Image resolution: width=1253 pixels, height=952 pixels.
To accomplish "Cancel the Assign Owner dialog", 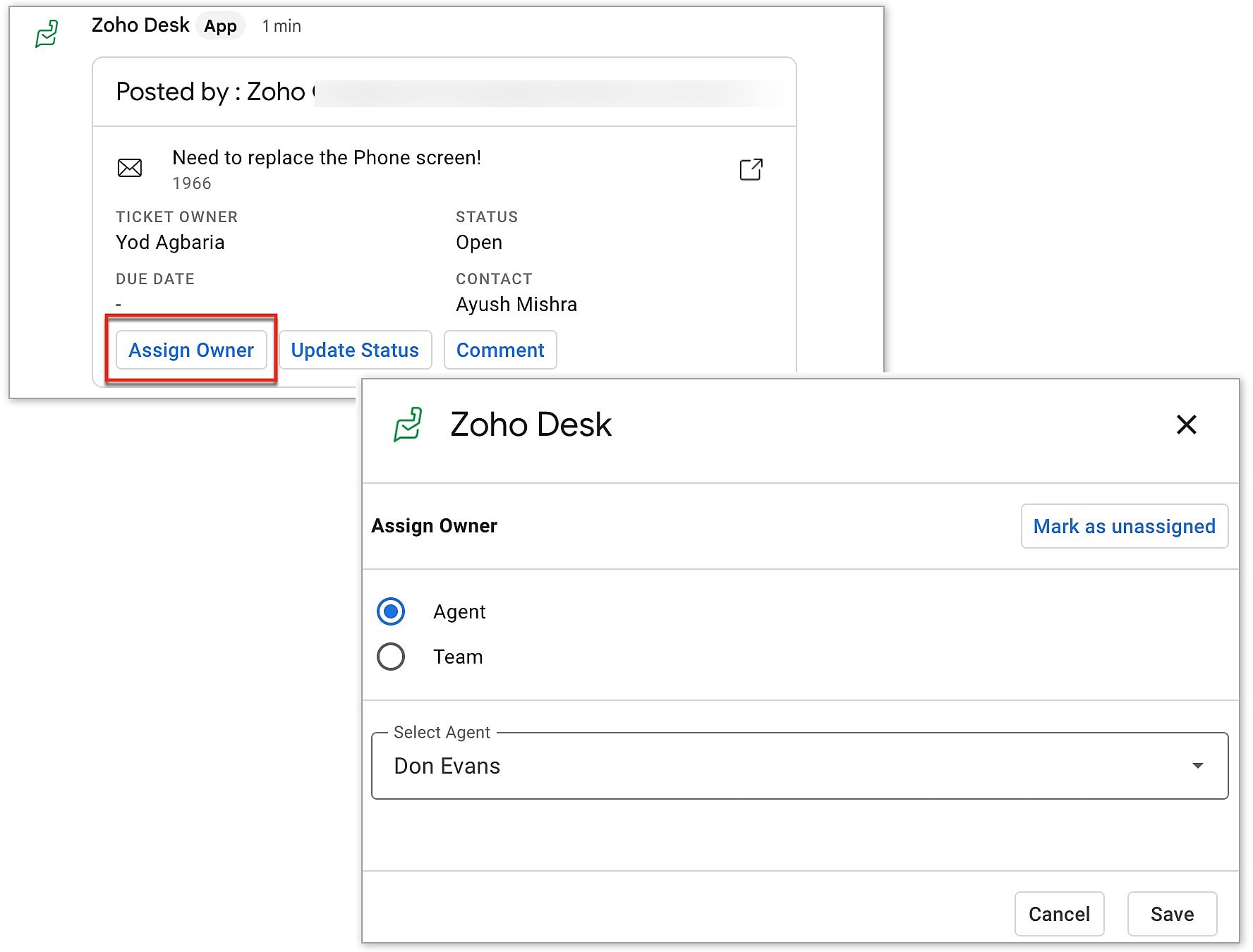I will tap(1059, 914).
